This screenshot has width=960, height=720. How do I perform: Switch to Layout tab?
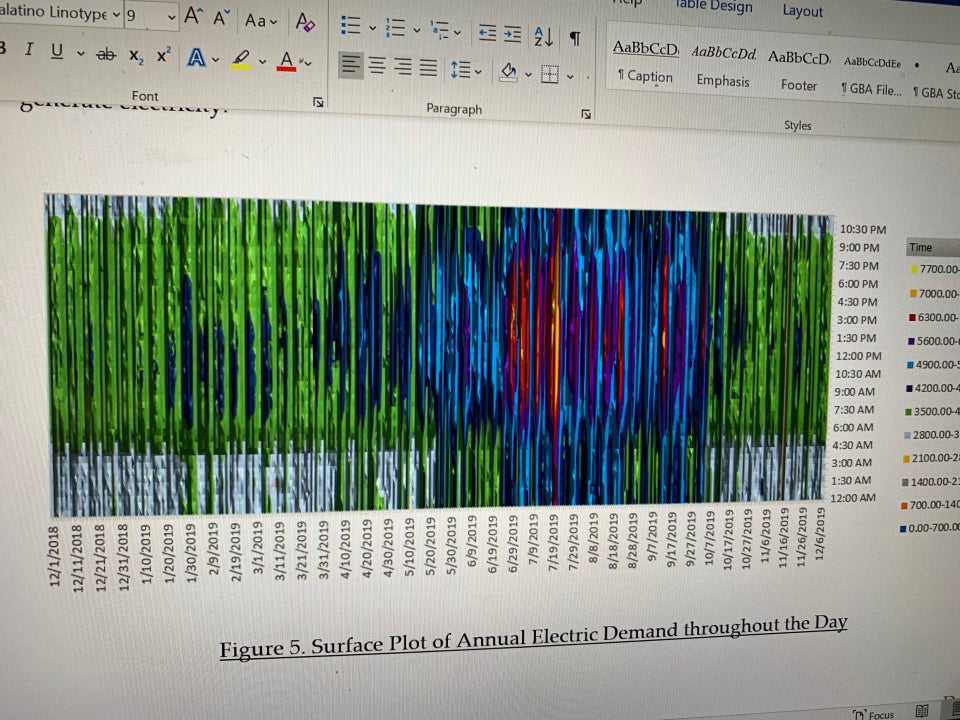pos(802,10)
